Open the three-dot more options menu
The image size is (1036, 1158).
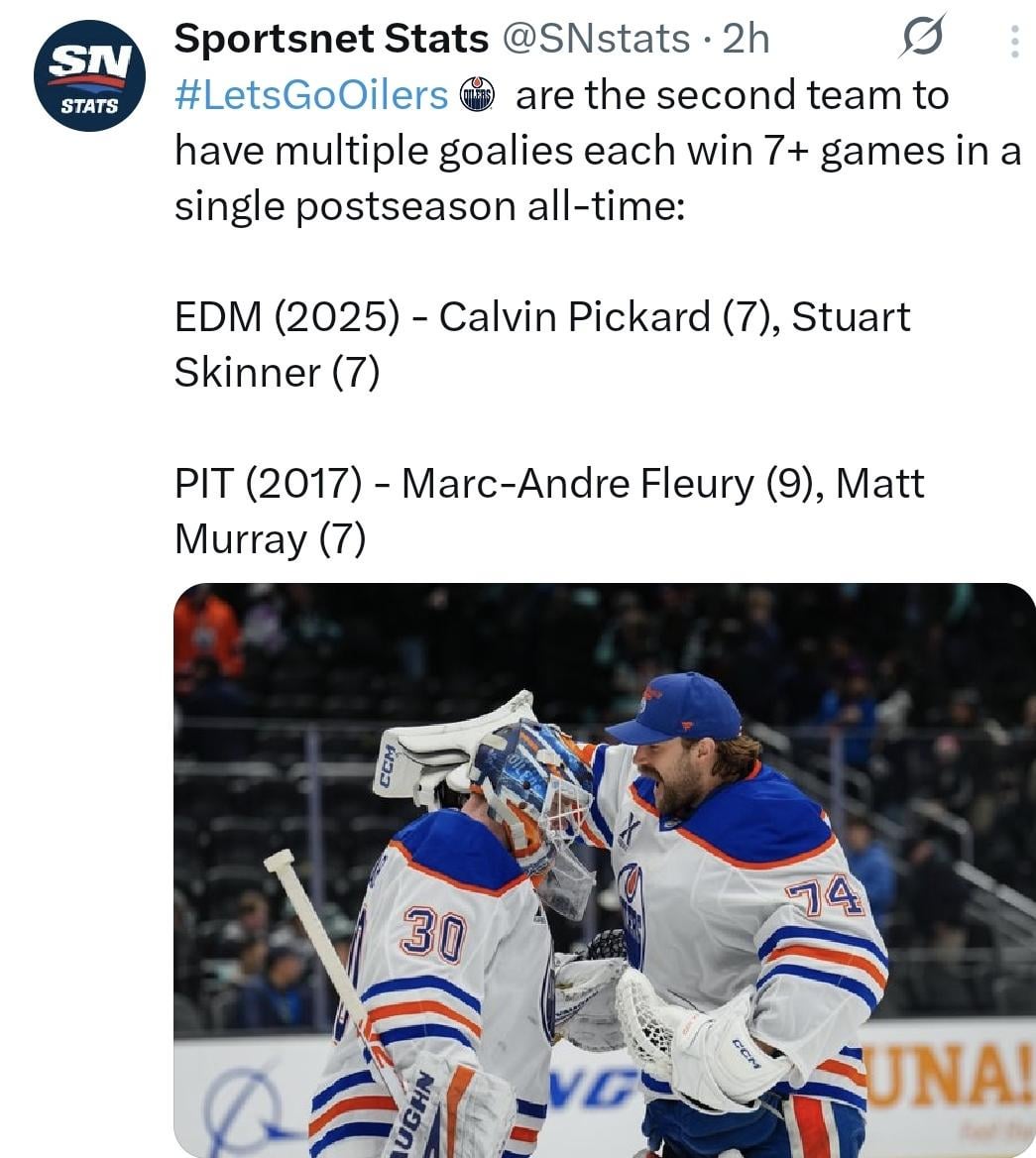(1013, 41)
